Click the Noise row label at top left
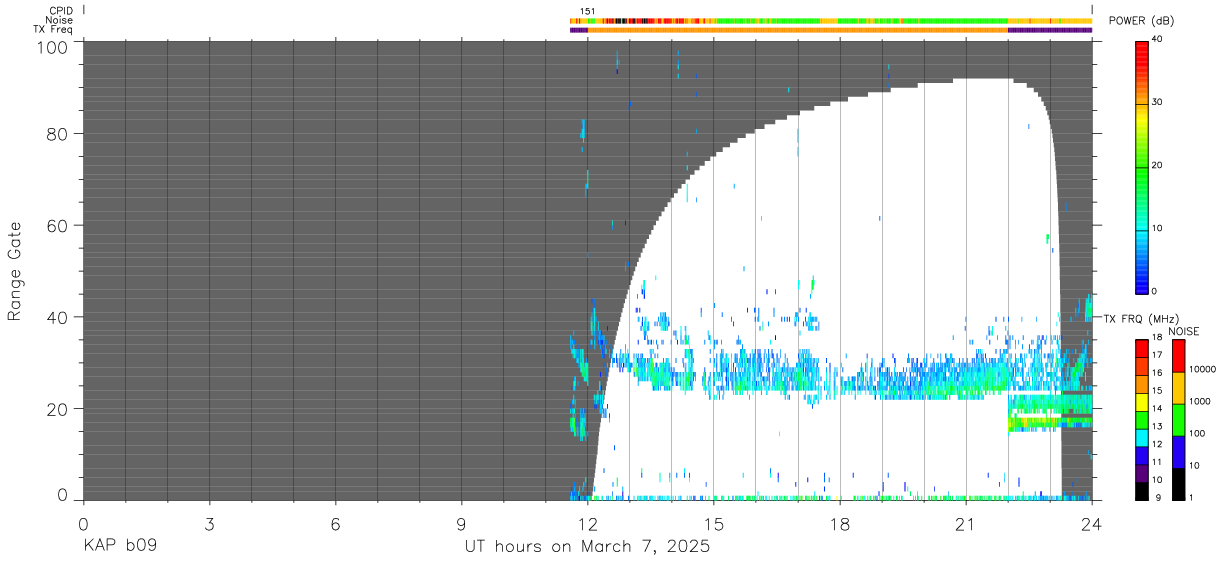Screen dimensions: 1228x567 pos(60,20)
